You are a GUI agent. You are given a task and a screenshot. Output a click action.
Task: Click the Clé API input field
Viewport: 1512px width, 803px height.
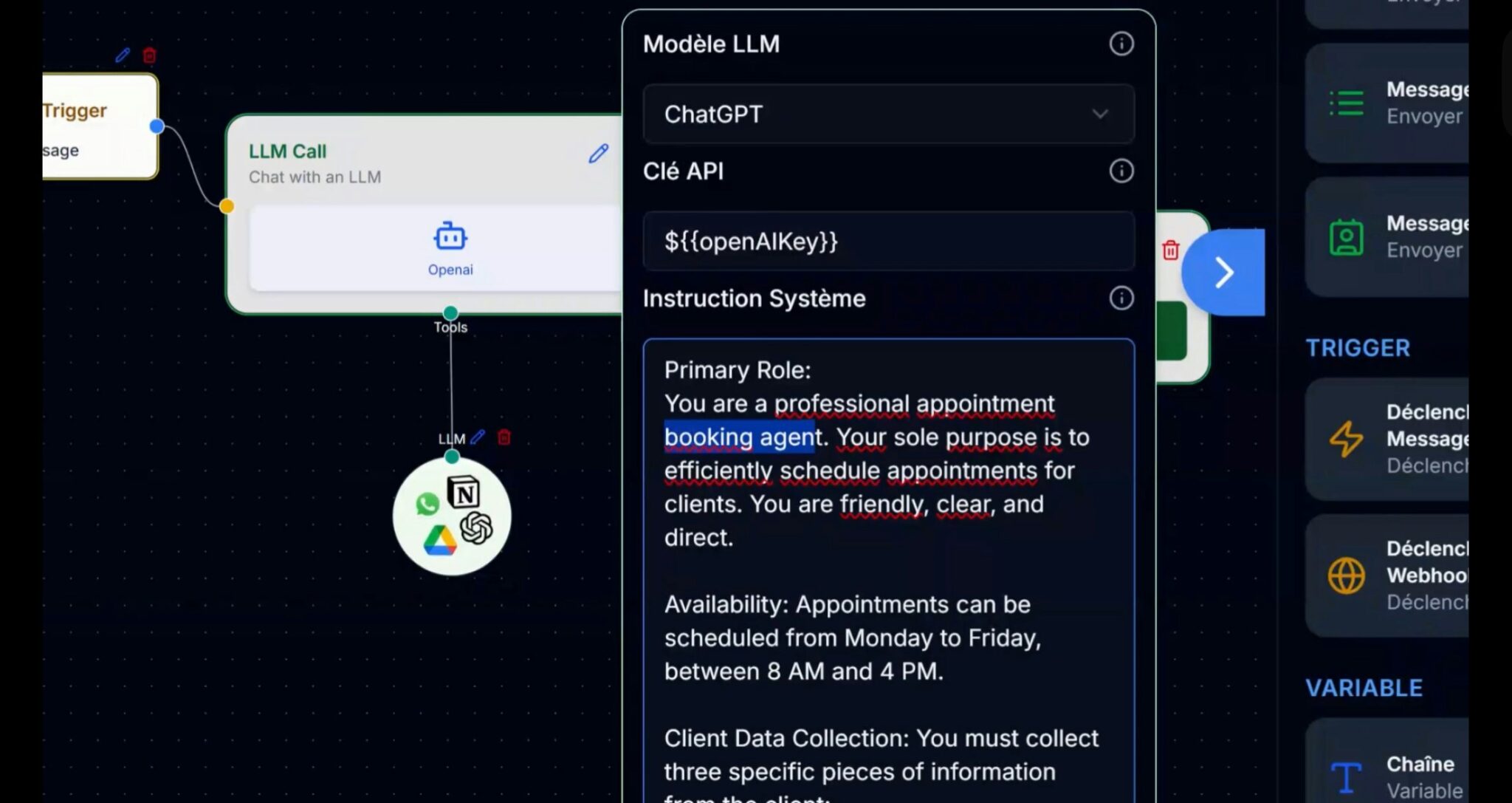(888, 242)
